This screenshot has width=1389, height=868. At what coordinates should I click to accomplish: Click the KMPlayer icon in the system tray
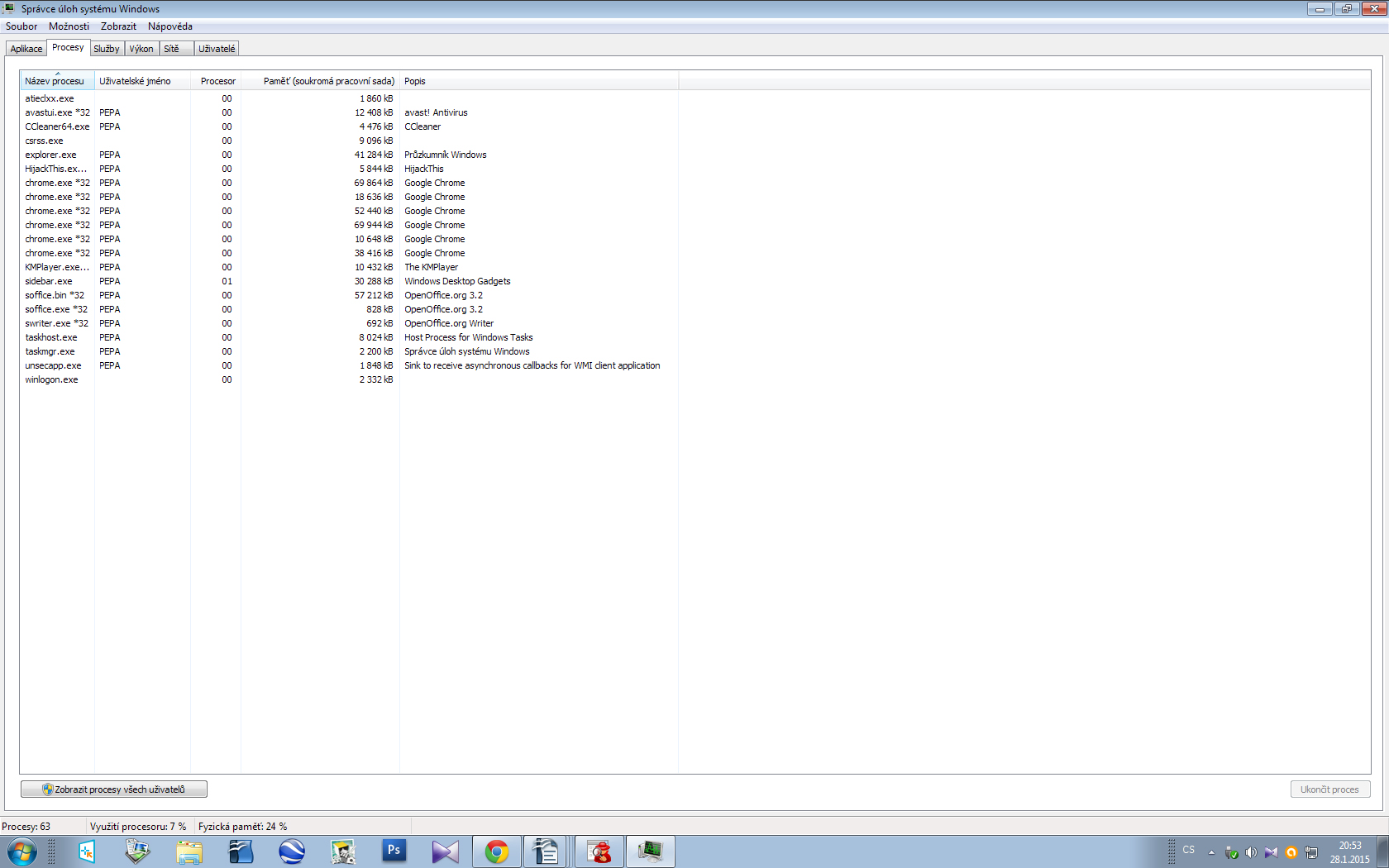coord(1271,852)
